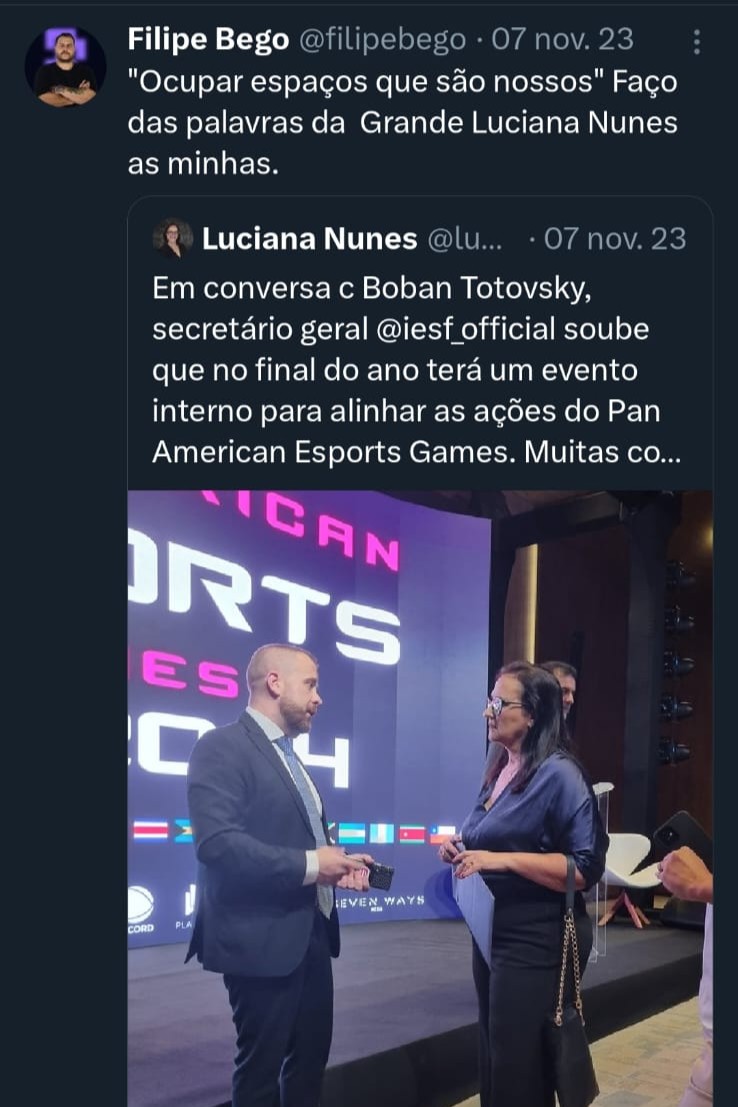Image resolution: width=738 pixels, height=1107 pixels.
Task: Click the quoted tweet text about Boban Totovsky
Action: tap(417, 370)
